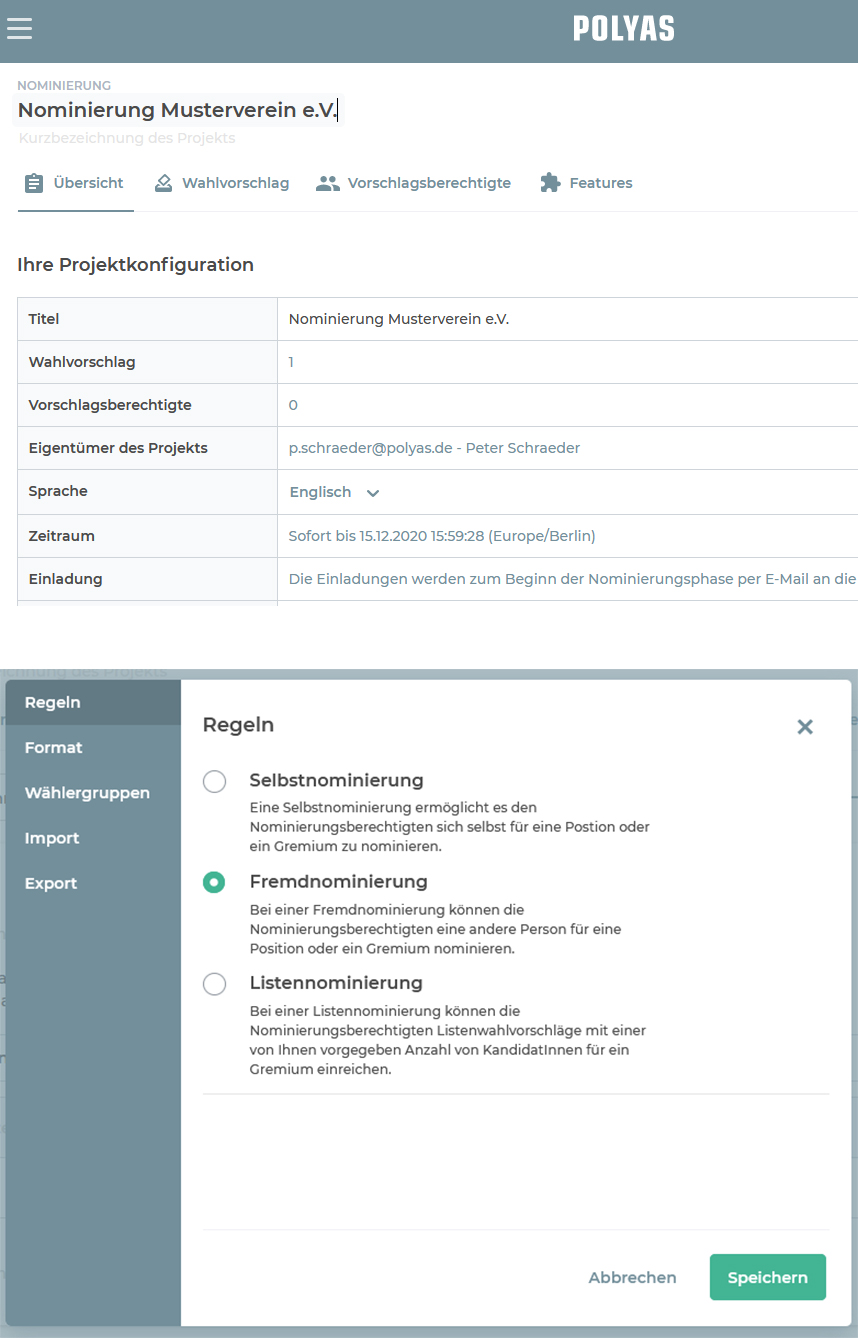Image resolution: width=858 pixels, height=1338 pixels.
Task: Select the Listennominierung radio button
Action: click(x=214, y=984)
